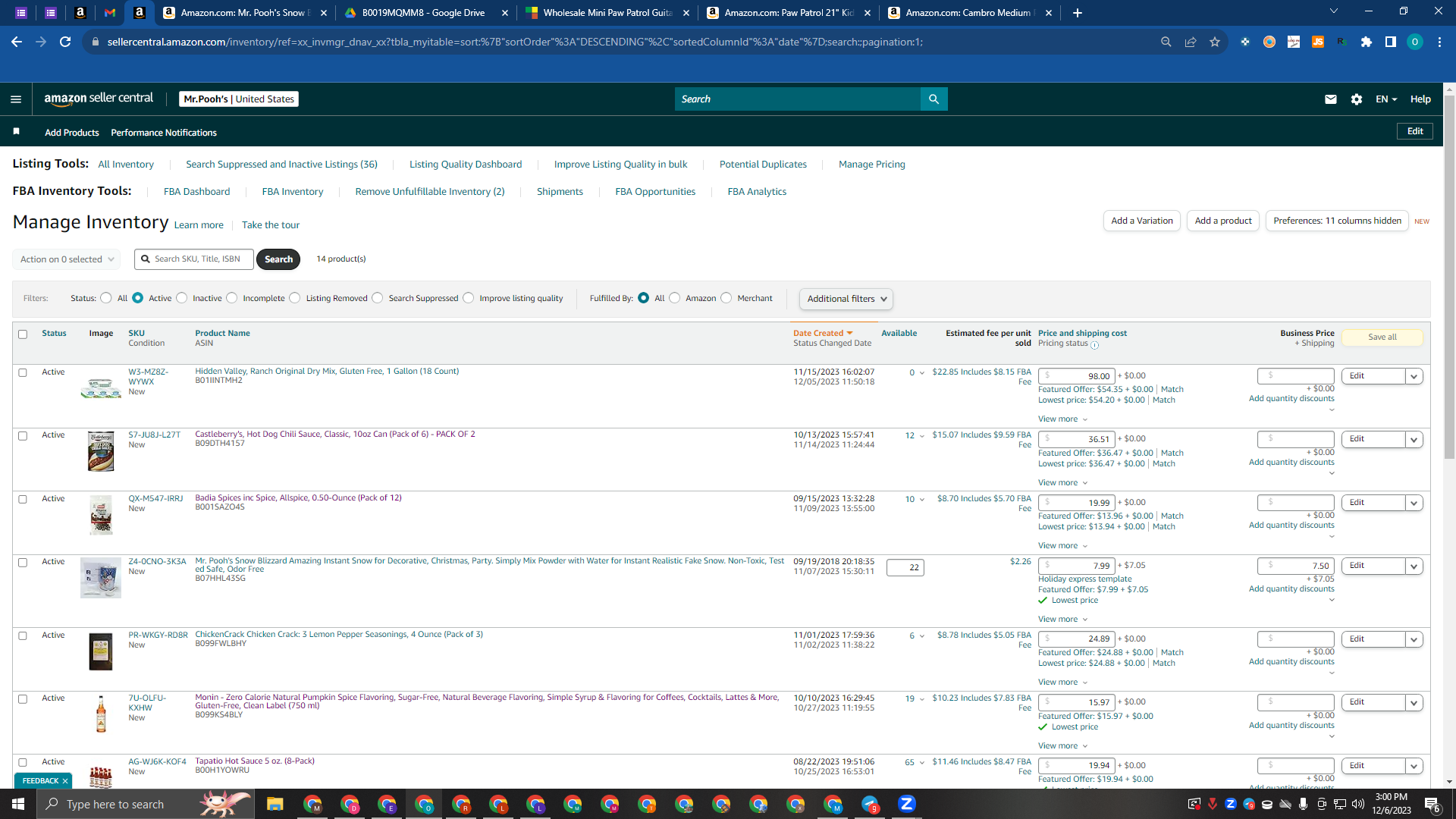Click the Pricing status info icon
This screenshot has width=1456, height=819.
coord(1095,345)
